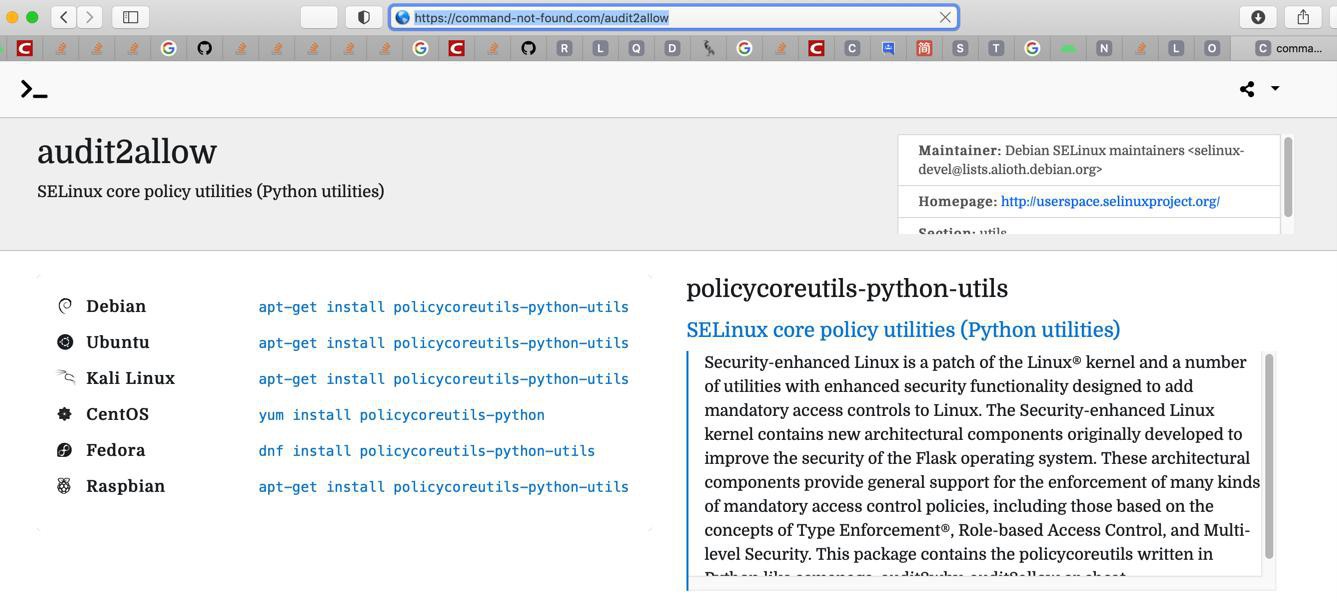Image resolution: width=1337 pixels, height=602 pixels.
Task: Click the package description scrollbar
Action: 1269,456
